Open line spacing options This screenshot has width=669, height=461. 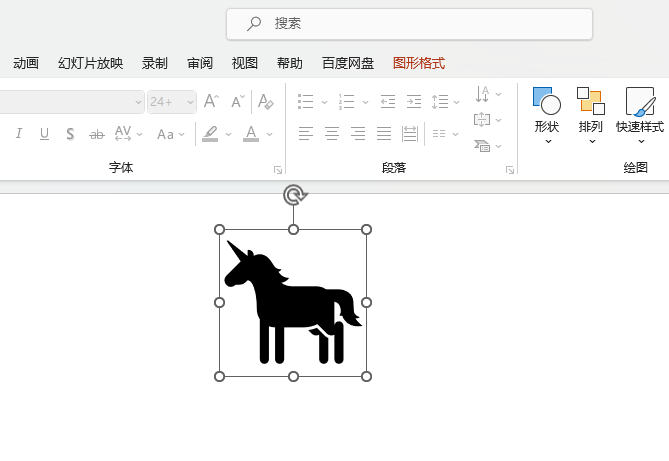(x=445, y=102)
